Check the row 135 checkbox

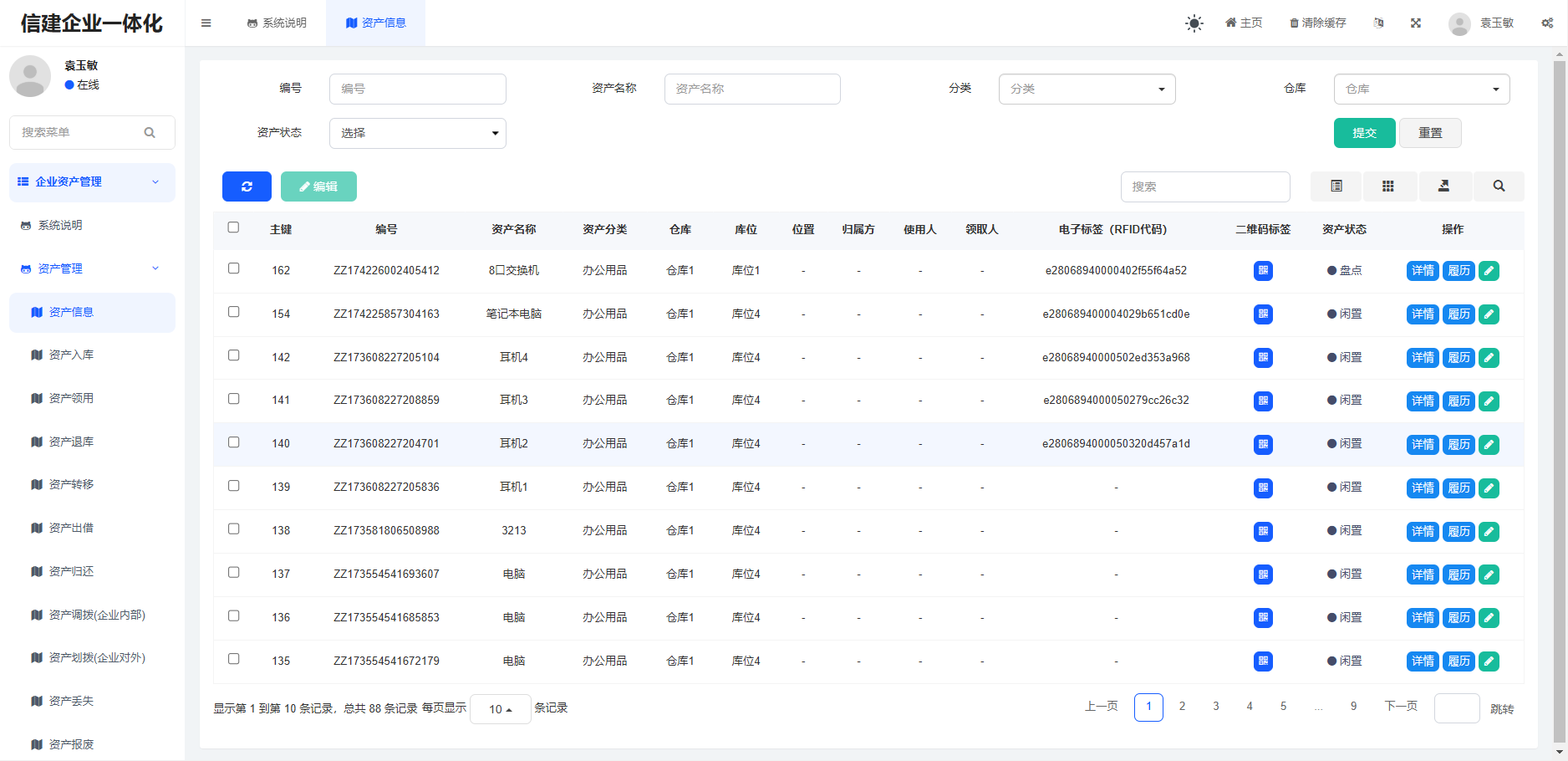(233, 659)
